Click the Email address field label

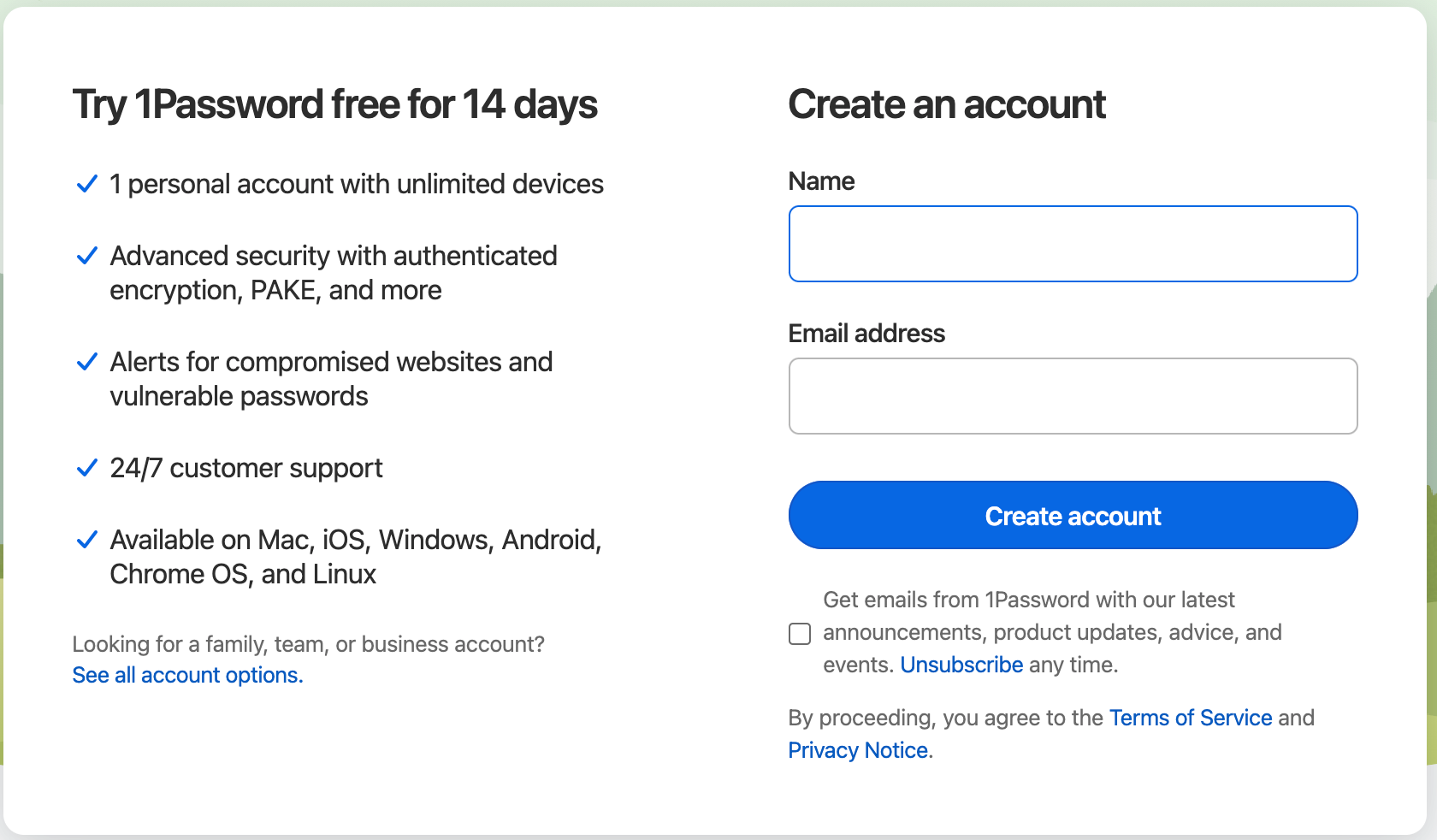click(x=866, y=334)
